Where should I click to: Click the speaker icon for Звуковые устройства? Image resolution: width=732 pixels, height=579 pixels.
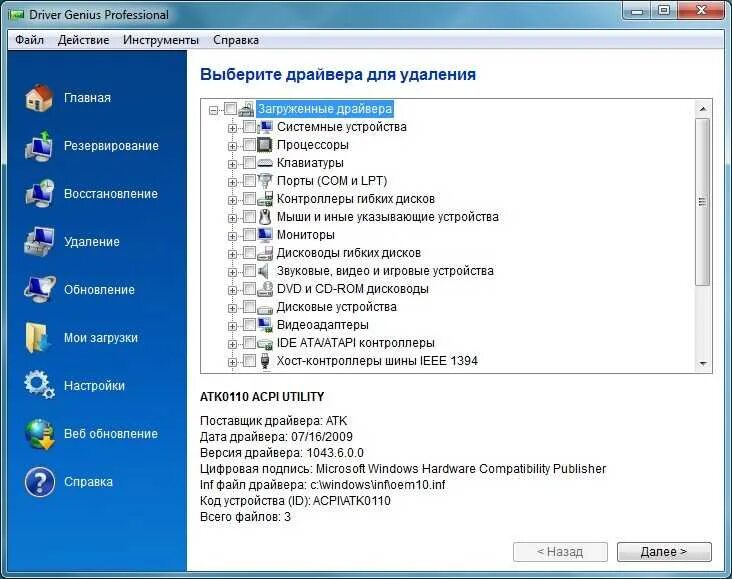tap(264, 271)
